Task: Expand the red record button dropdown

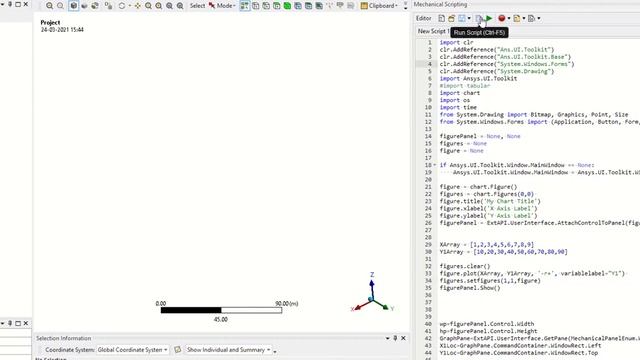Action: (509, 18)
